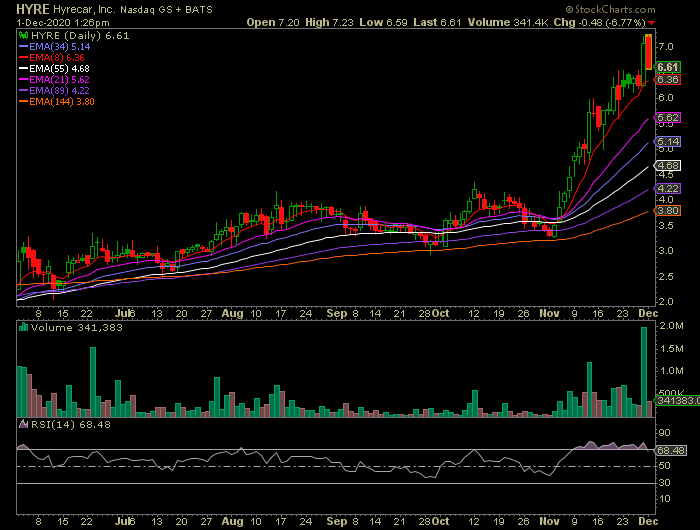Click the 10 RSI axis label

[x=664, y=499]
